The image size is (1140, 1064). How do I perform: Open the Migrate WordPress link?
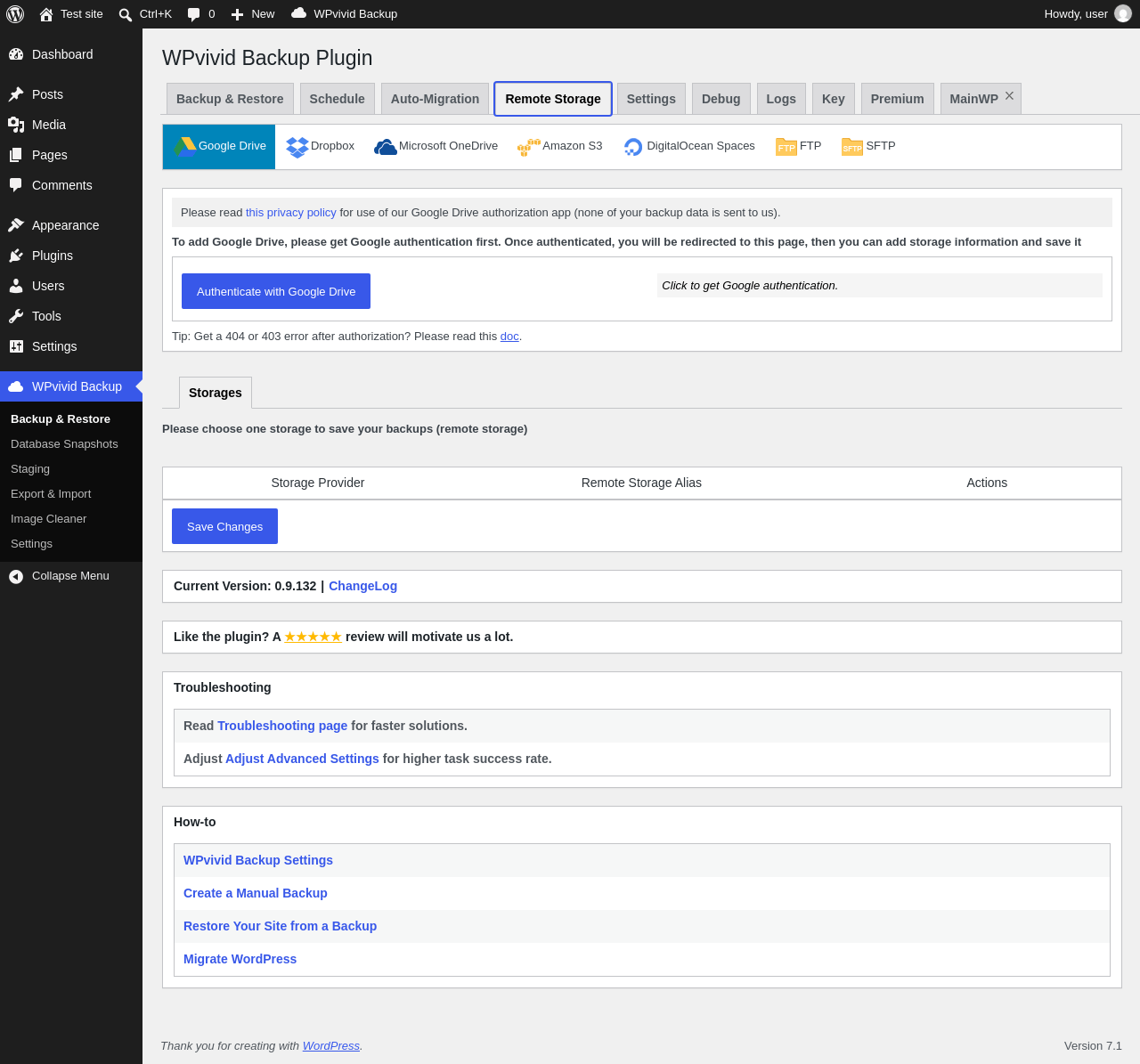240,959
